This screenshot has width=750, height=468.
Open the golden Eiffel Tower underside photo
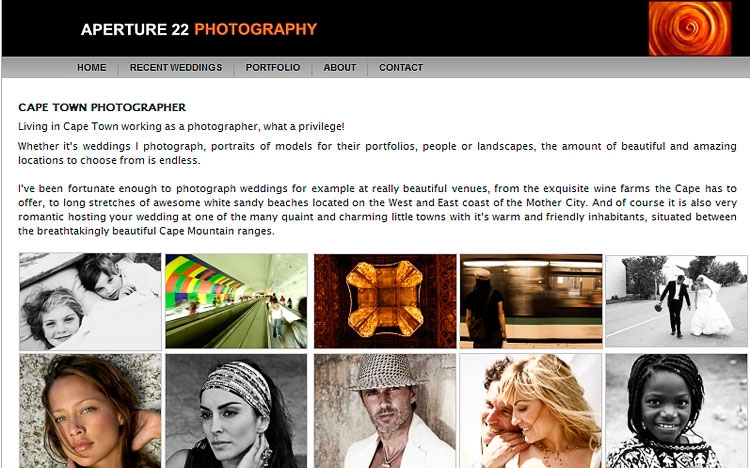[x=385, y=301]
